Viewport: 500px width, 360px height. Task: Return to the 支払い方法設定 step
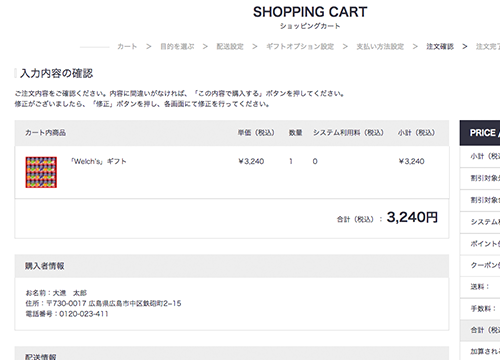380,46
